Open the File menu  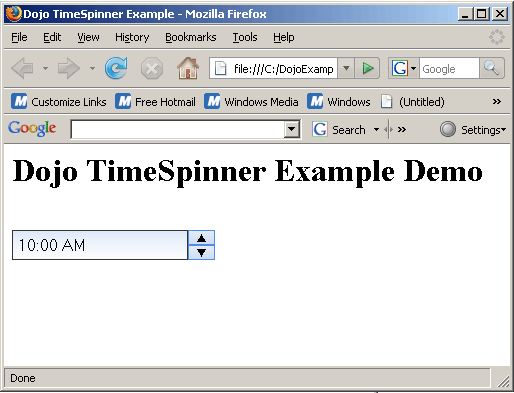pyautogui.click(x=19, y=37)
